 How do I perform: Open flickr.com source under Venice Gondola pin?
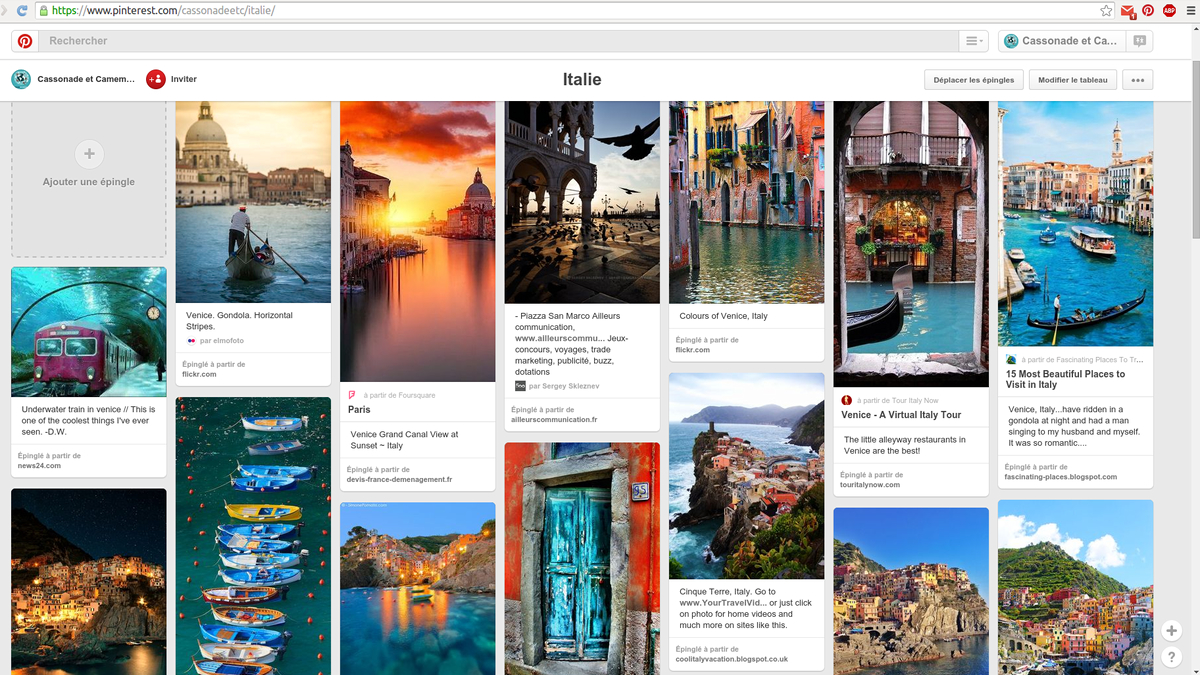(x=199, y=374)
